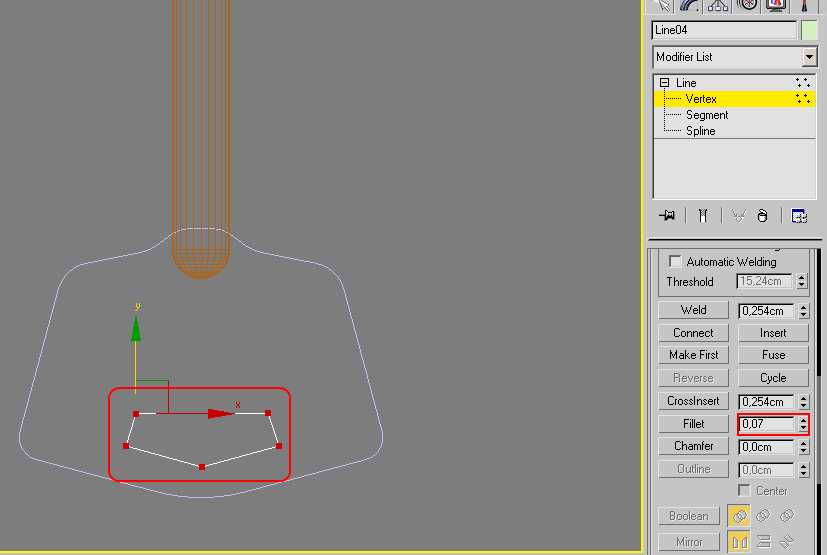
Task: Decrease the CrossInsert spinner value
Action: tap(803, 405)
